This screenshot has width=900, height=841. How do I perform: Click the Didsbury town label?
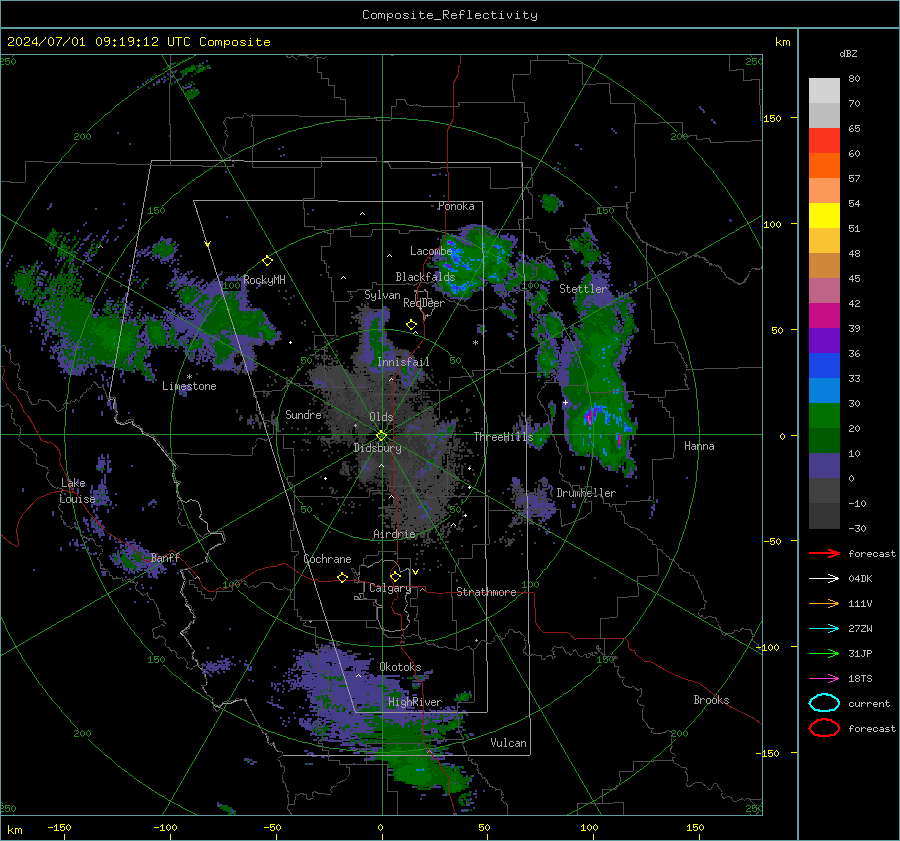(377, 448)
